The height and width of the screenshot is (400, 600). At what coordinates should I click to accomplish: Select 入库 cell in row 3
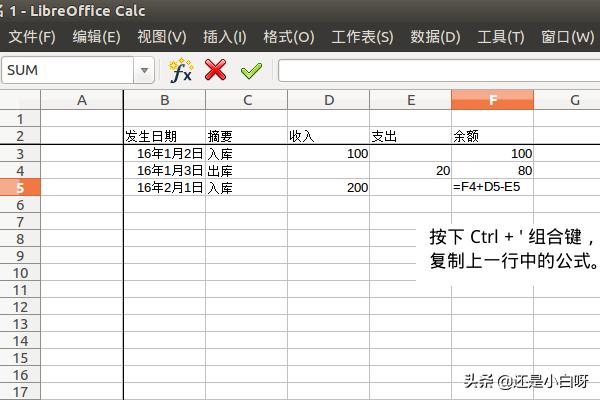[x=247, y=153]
